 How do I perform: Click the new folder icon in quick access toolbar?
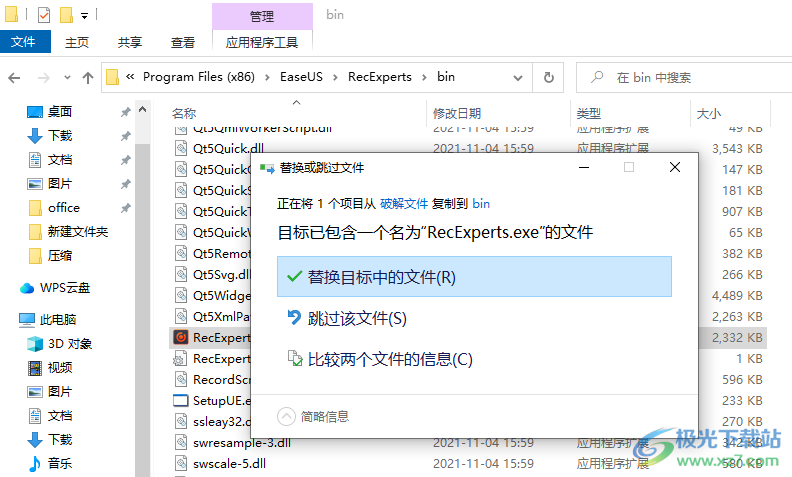click(66, 15)
